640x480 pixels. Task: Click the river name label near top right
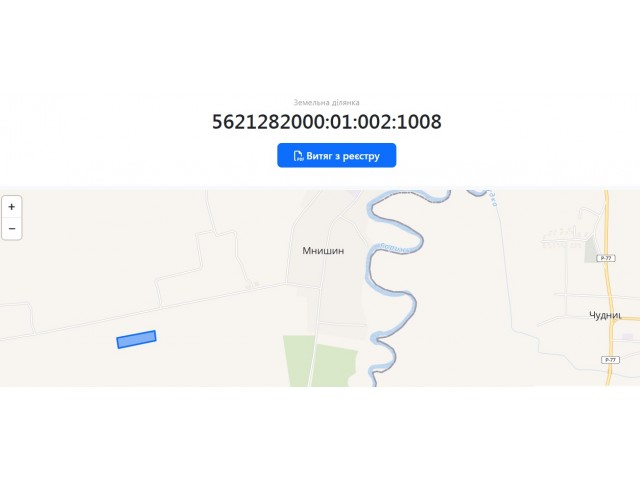tap(493, 198)
